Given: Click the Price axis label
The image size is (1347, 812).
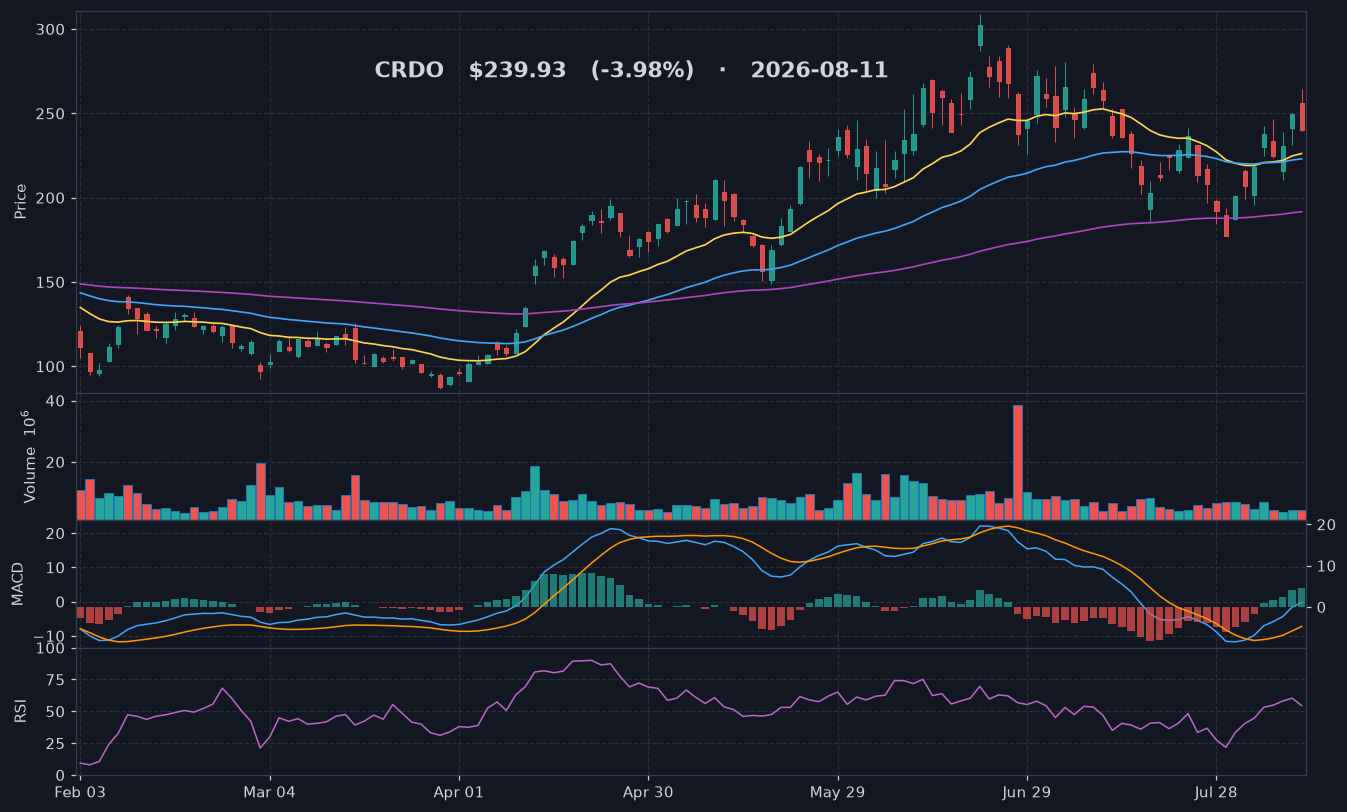Looking at the screenshot, I should click(21, 201).
